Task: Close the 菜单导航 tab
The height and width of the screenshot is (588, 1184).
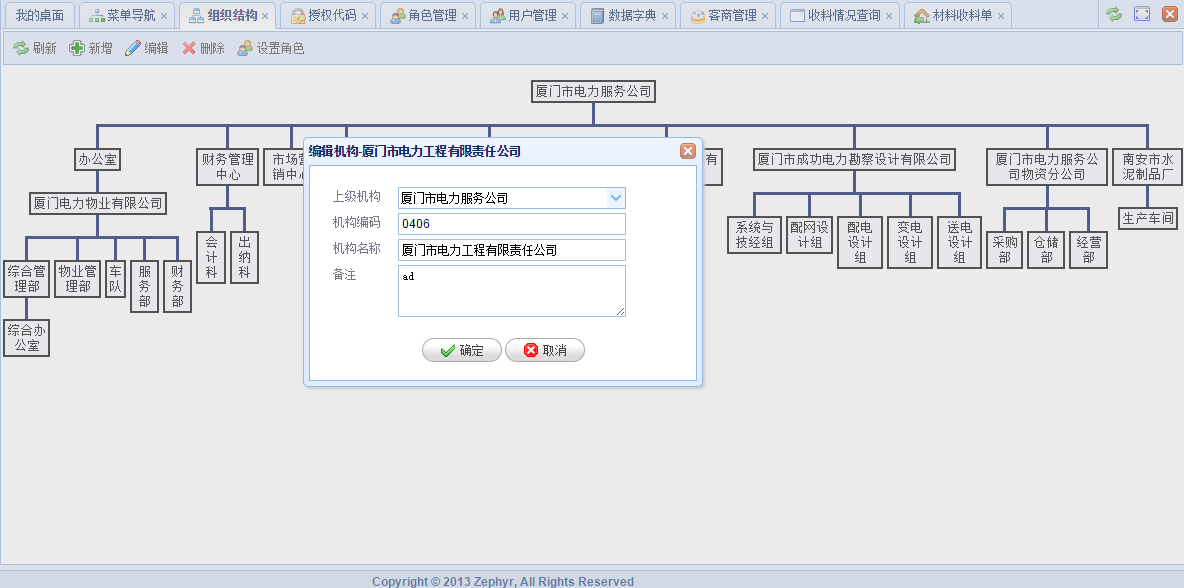Action: (x=164, y=16)
